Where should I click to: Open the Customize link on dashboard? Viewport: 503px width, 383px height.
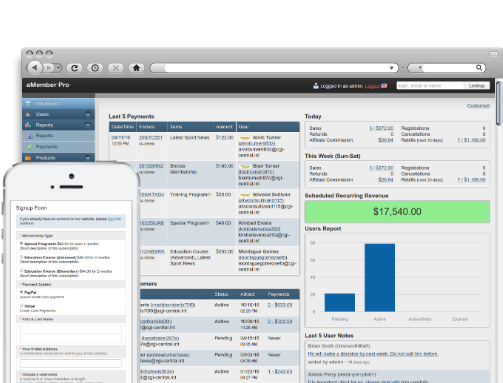click(x=478, y=106)
